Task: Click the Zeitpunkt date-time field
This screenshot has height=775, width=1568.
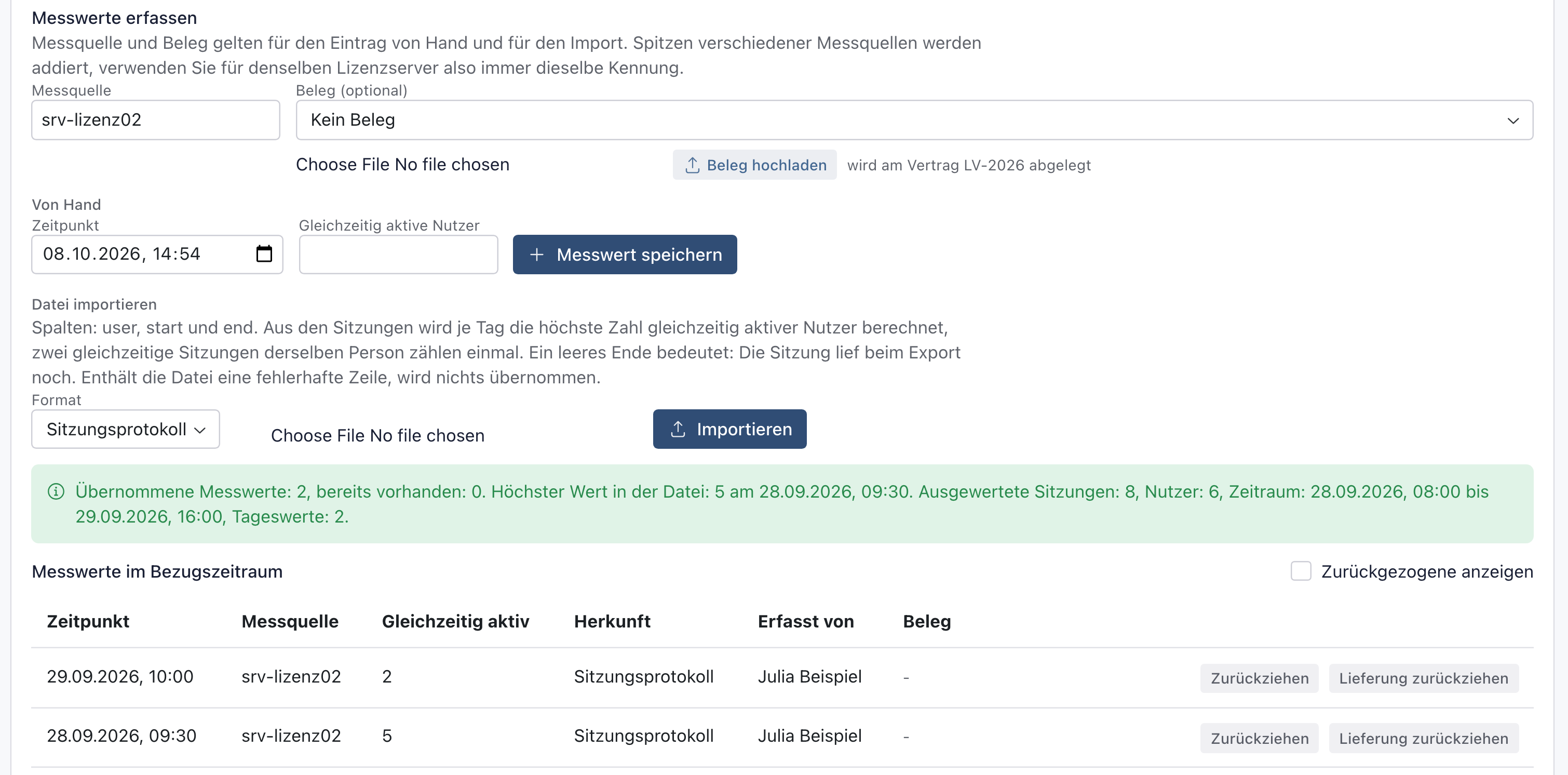Action: pos(157,255)
